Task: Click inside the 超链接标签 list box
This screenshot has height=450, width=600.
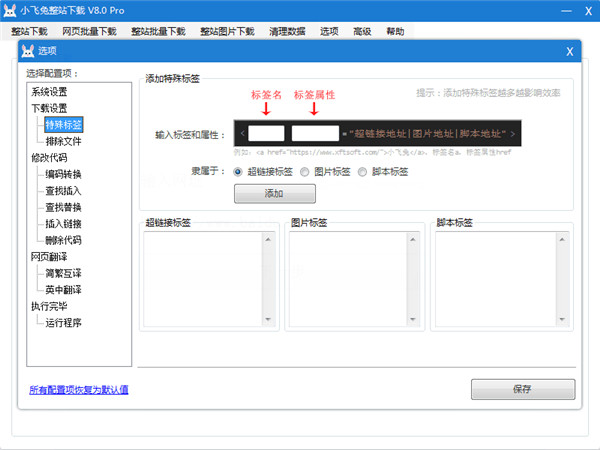Action: 203,279
